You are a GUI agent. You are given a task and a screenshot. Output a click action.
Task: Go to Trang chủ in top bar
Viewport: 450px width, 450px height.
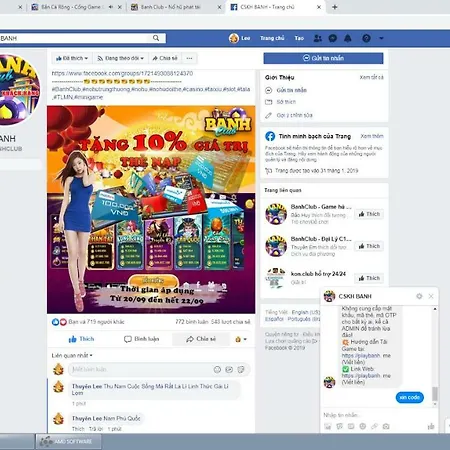272,38
